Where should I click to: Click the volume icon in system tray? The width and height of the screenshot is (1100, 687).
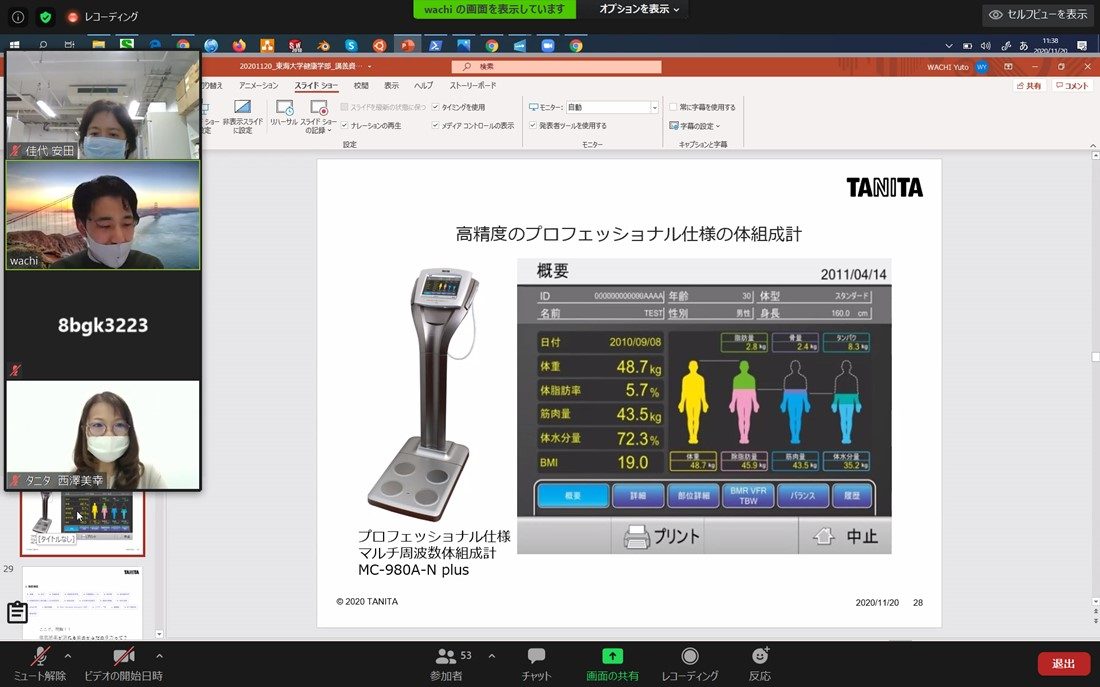pyautogui.click(x=986, y=46)
